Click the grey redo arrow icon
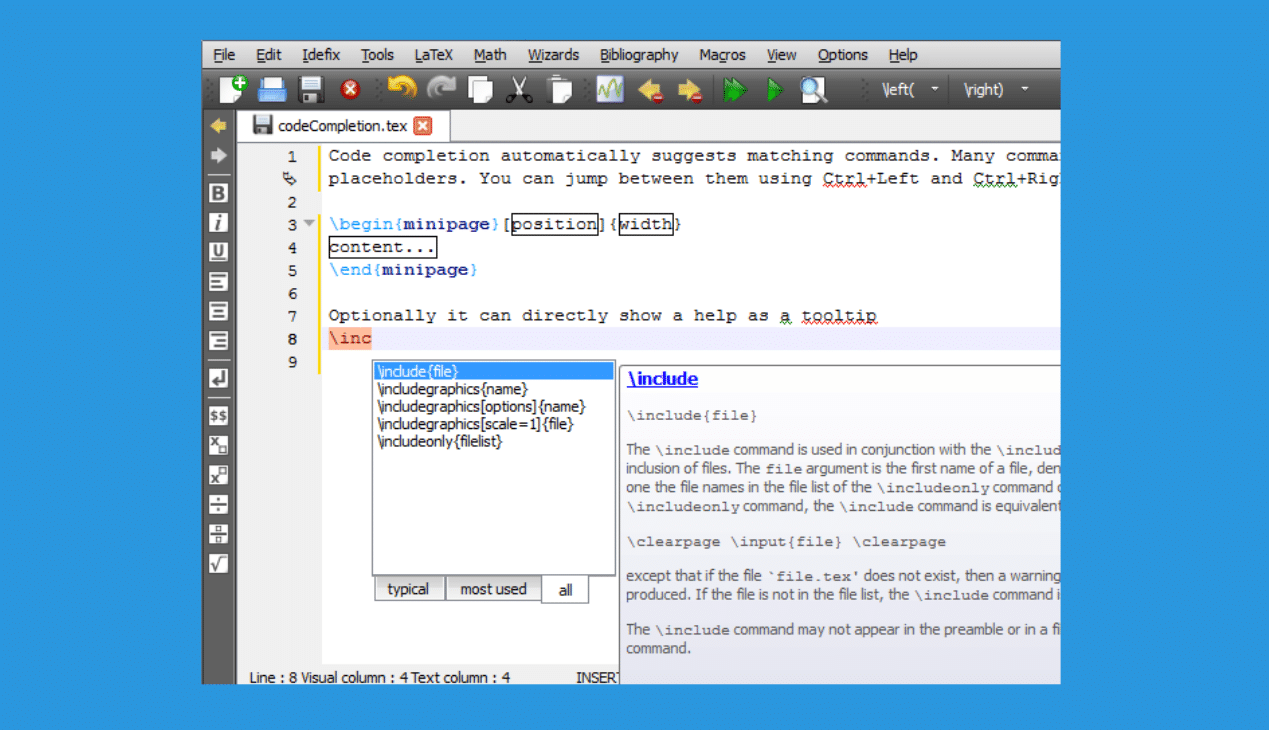1269x730 pixels. pos(441,89)
